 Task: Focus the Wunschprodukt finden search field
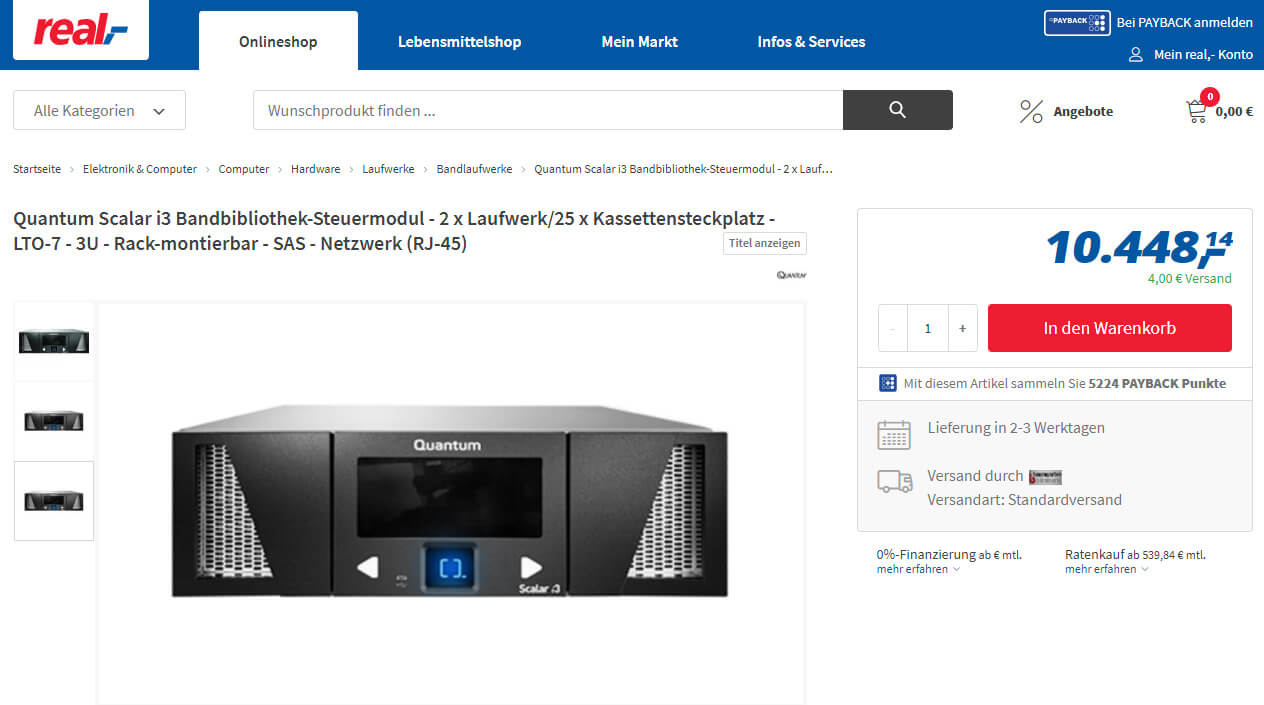[x=548, y=110]
